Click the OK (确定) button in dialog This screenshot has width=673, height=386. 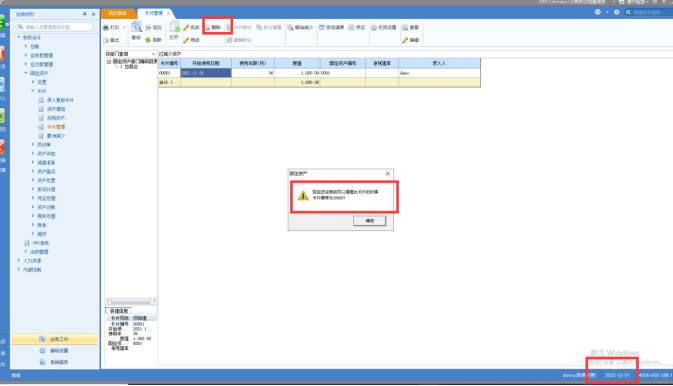pos(370,221)
